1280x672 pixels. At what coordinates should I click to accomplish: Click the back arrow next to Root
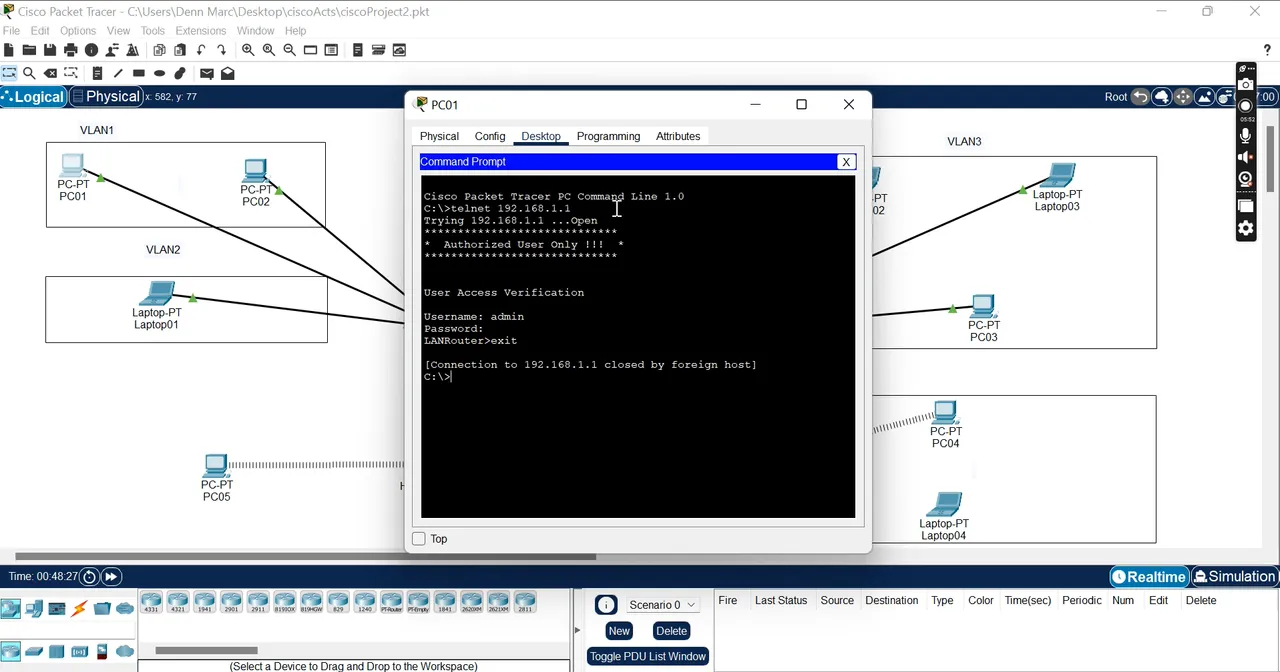[x=1140, y=97]
